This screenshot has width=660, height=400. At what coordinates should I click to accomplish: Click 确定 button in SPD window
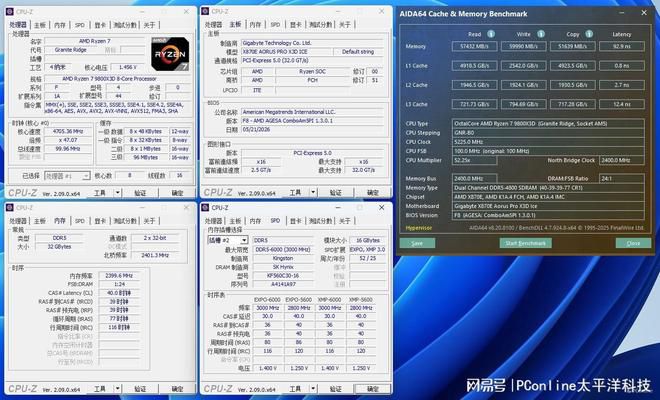(x=373, y=389)
